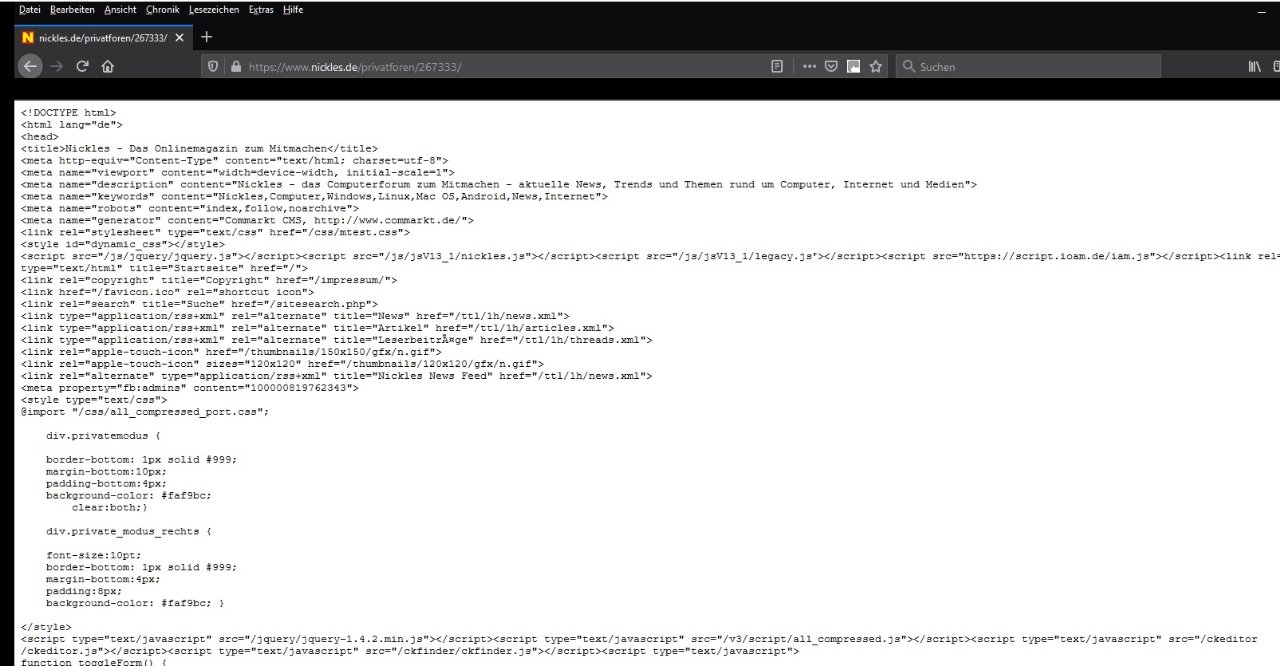Open the Ansicht menu
1280x666 pixels.
coord(120,9)
